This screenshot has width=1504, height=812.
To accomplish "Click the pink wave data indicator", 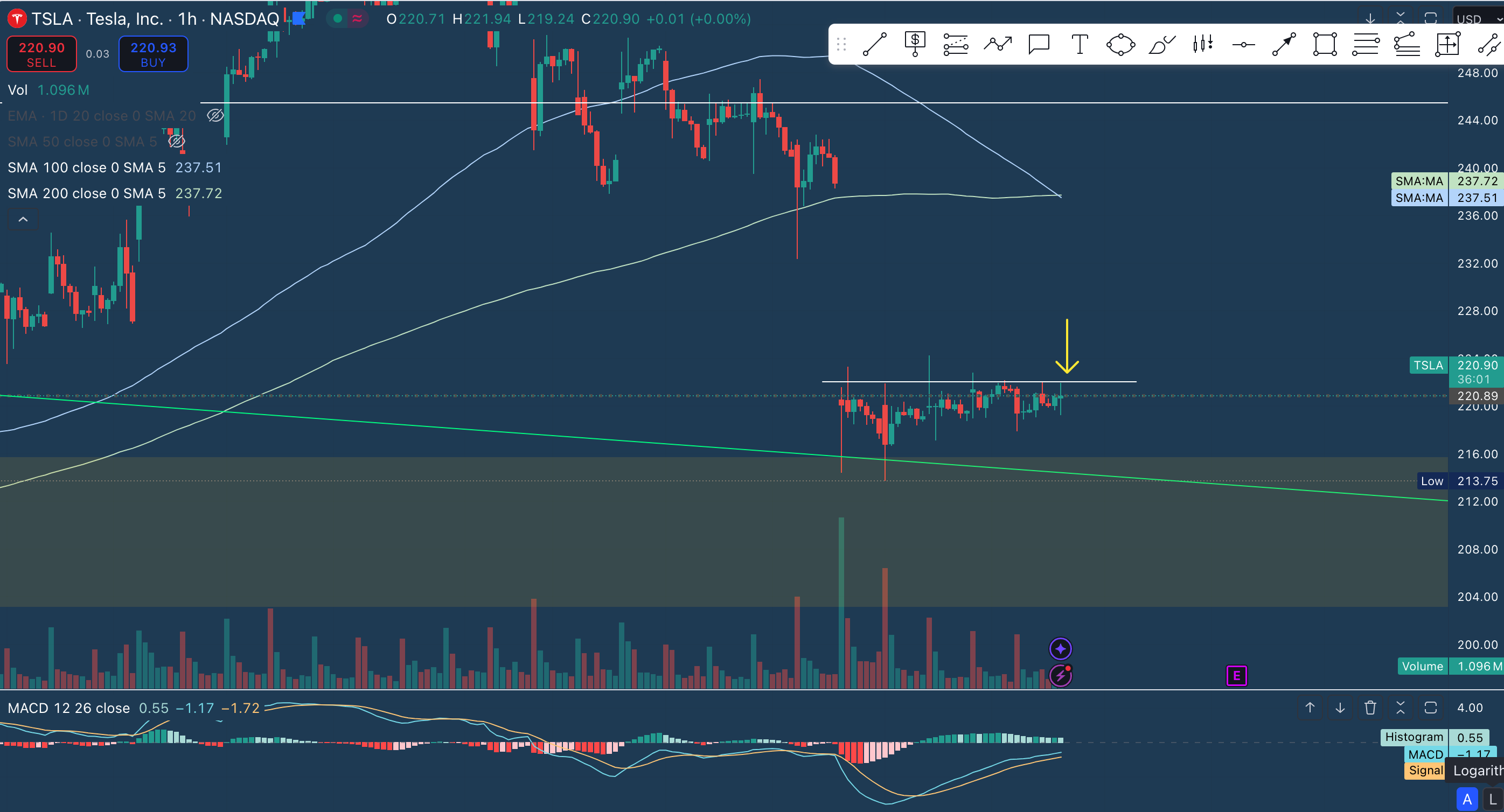I will point(357,19).
